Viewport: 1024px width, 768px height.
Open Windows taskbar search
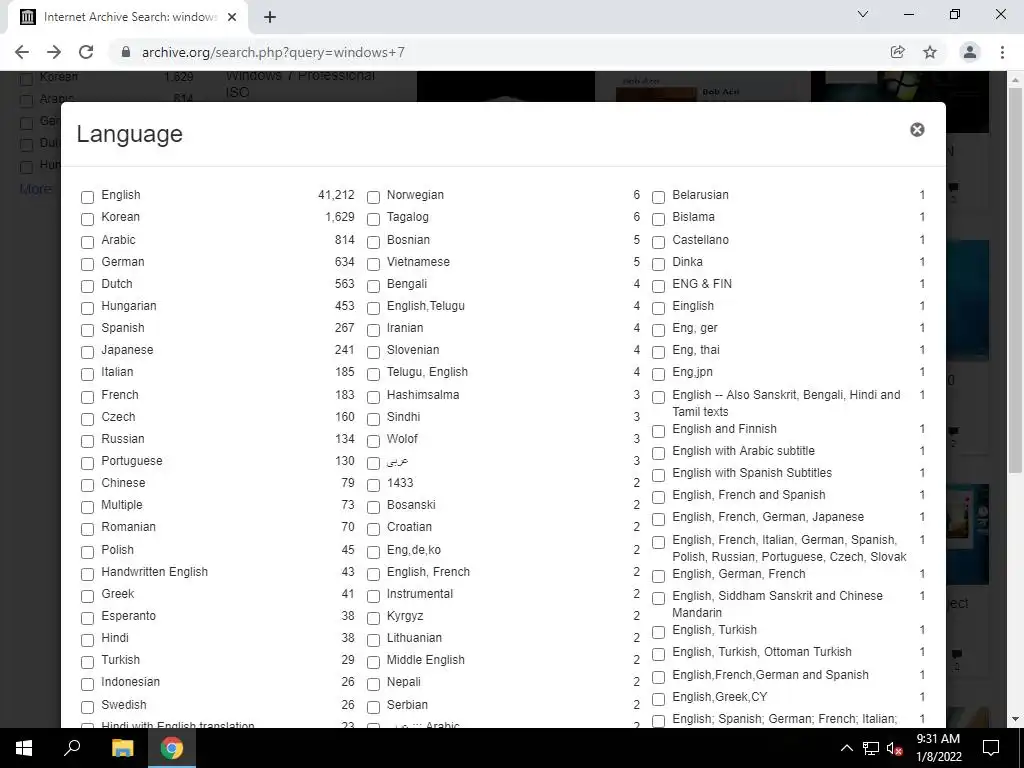[72, 748]
